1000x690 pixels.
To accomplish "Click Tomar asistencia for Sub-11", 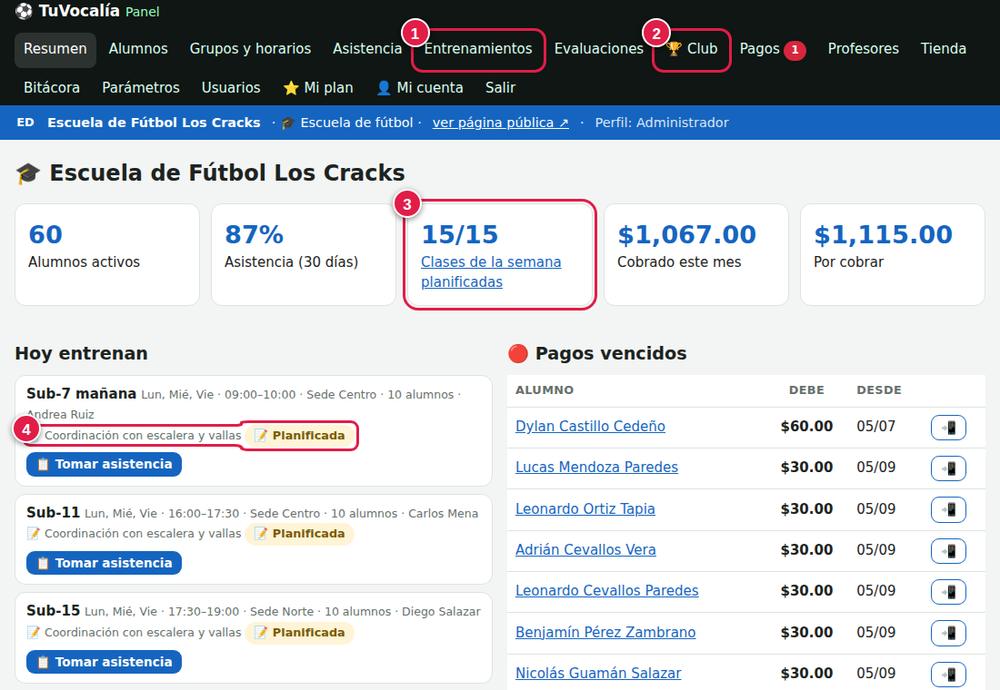I will [x=104, y=563].
